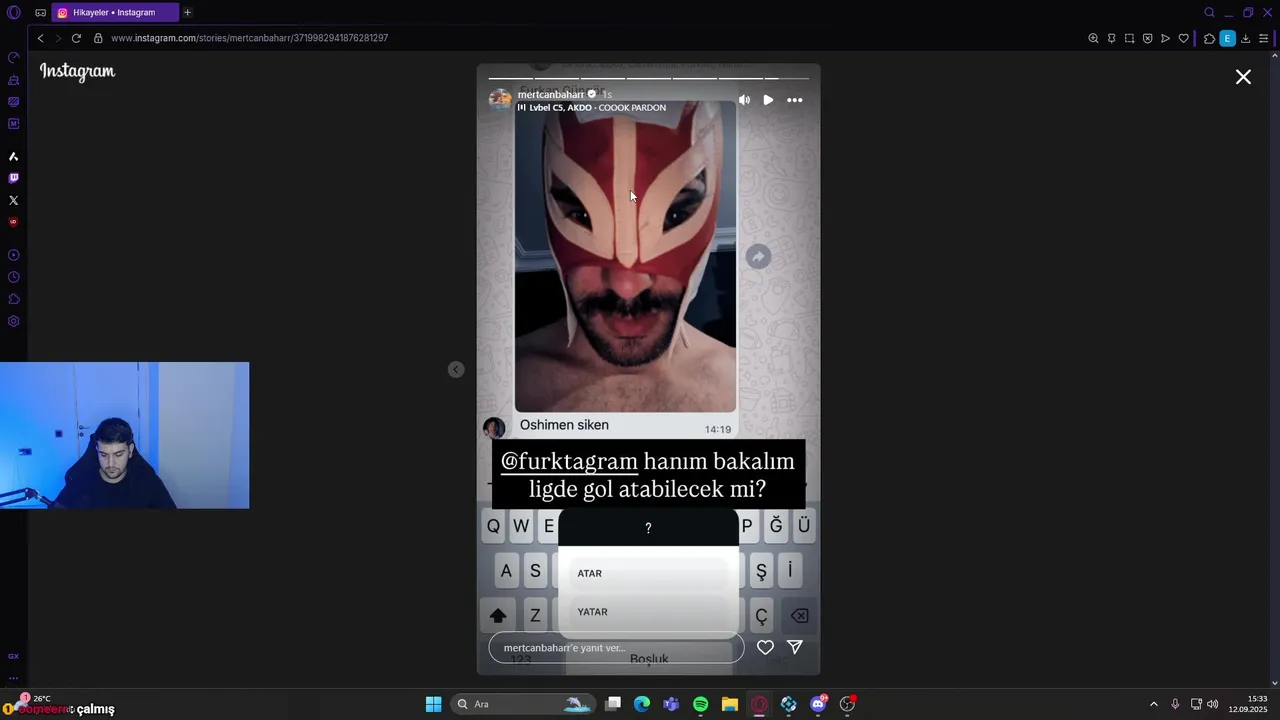
Task: Open GX Control in the sidebar
Action: click(13, 57)
